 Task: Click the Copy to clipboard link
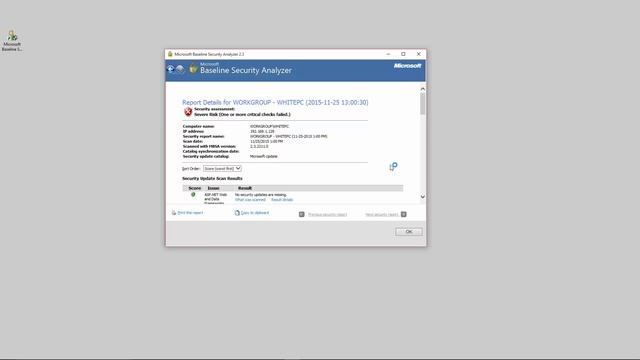click(x=255, y=213)
